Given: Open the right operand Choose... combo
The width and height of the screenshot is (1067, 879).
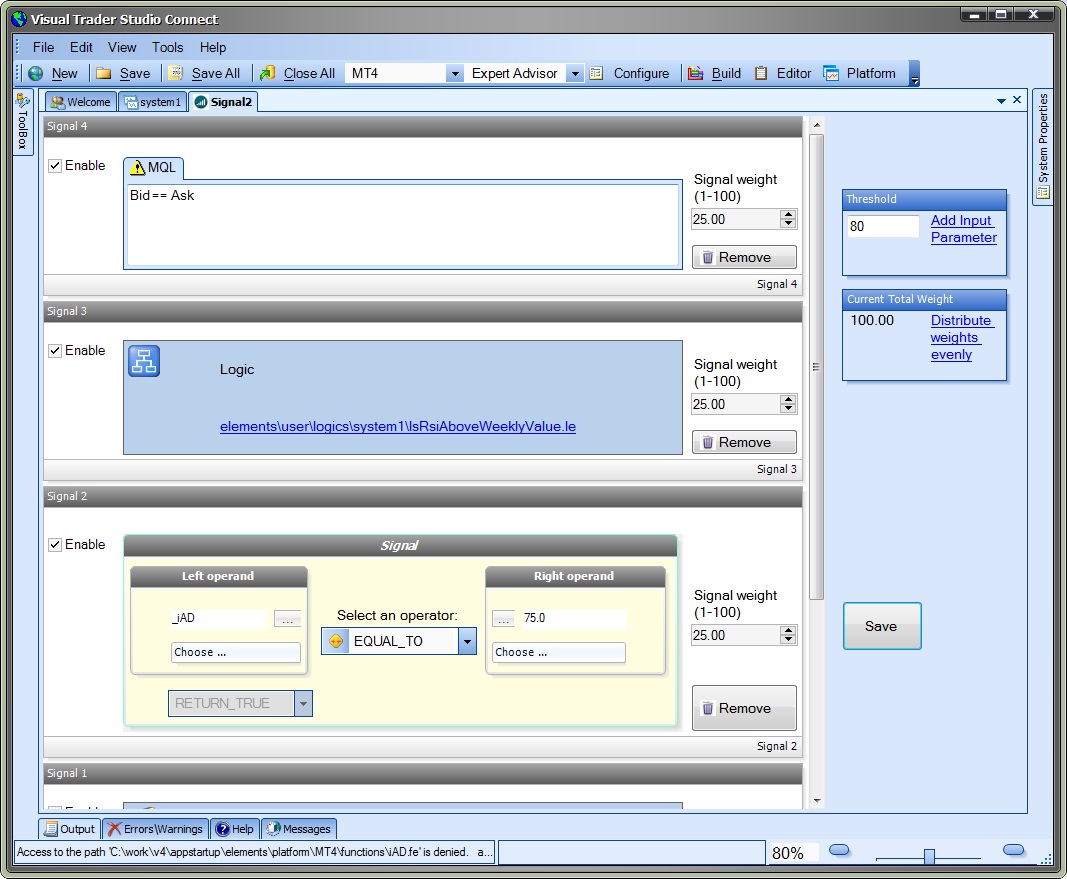Looking at the screenshot, I should 559,652.
